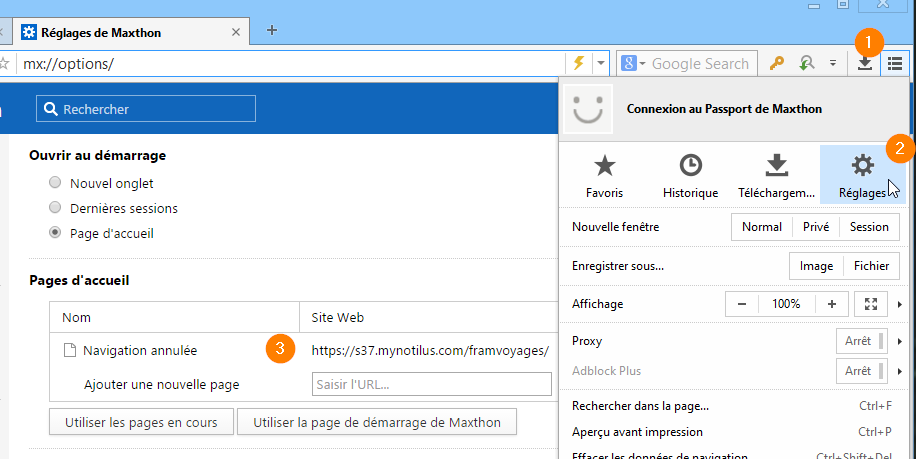Save page as Image

pos(816,266)
